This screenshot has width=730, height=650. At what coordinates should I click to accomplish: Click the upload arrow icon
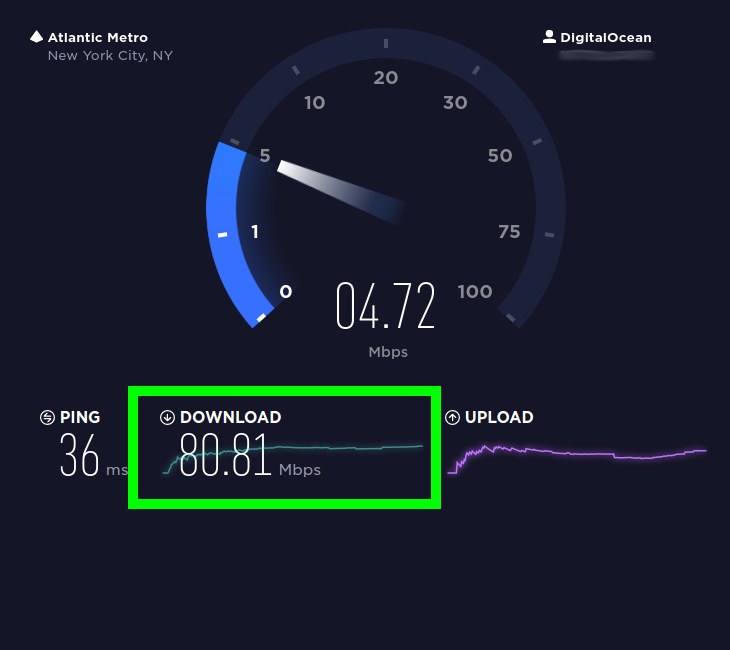coord(452,417)
